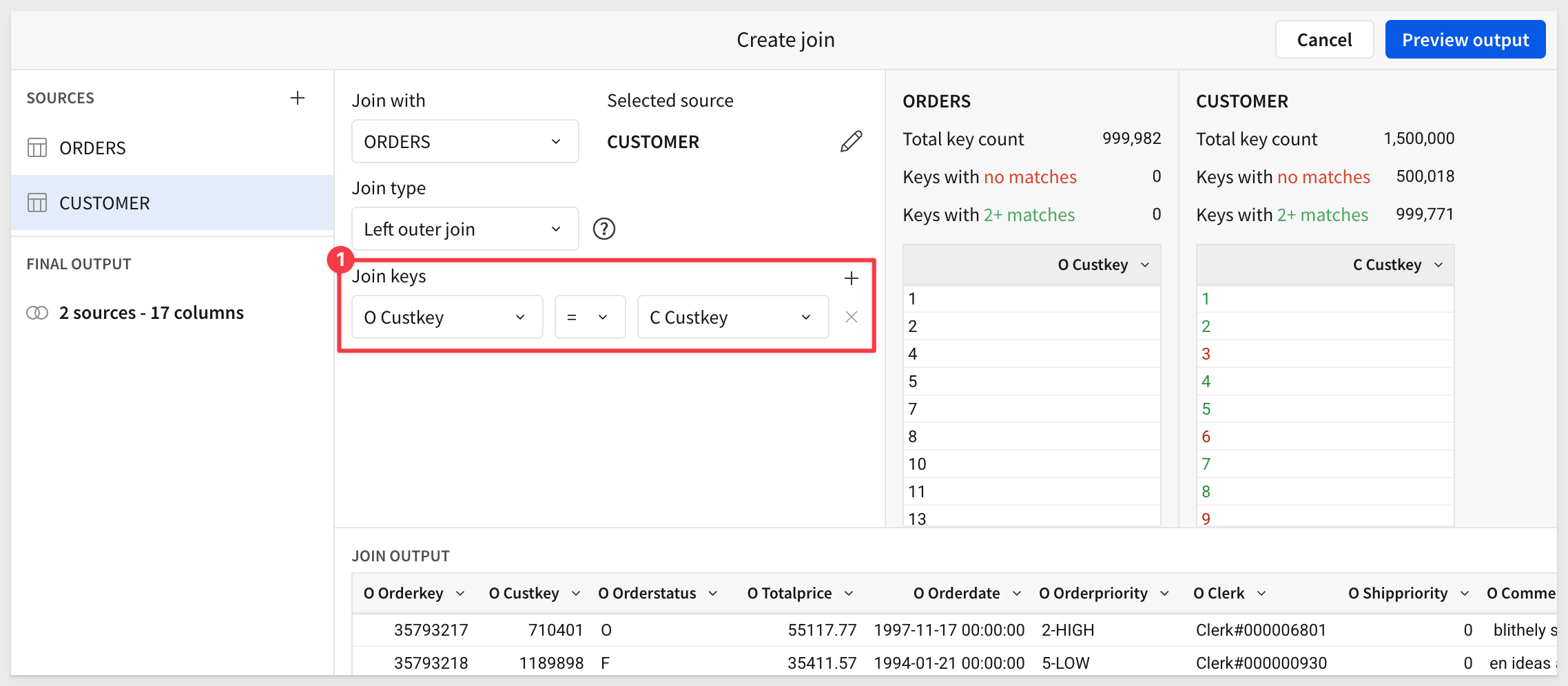Image resolution: width=1568 pixels, height=686 pixels.
Task: Open the C Custkey join key dropdown
Action: tap(733, 317)
